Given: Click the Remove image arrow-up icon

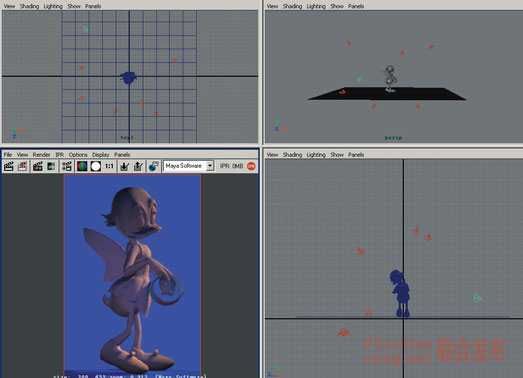Looking at the screenshot, I should coord(138,166).
